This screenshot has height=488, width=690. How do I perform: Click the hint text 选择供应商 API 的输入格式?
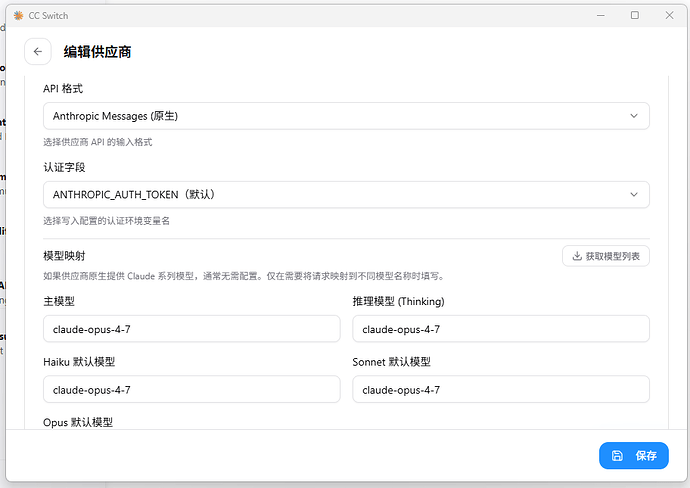98,142
